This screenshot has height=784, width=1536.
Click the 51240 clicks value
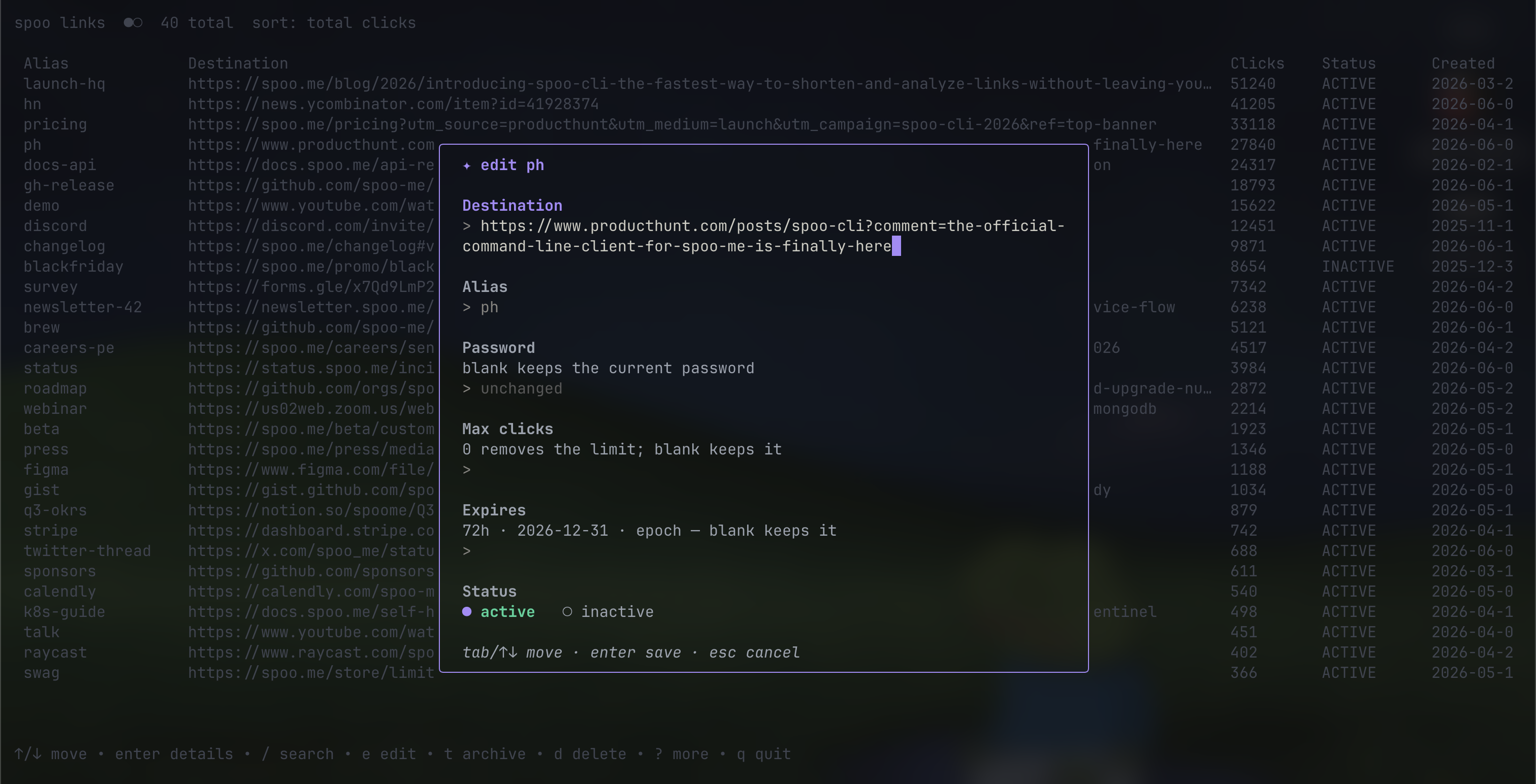coord(1253,83)
